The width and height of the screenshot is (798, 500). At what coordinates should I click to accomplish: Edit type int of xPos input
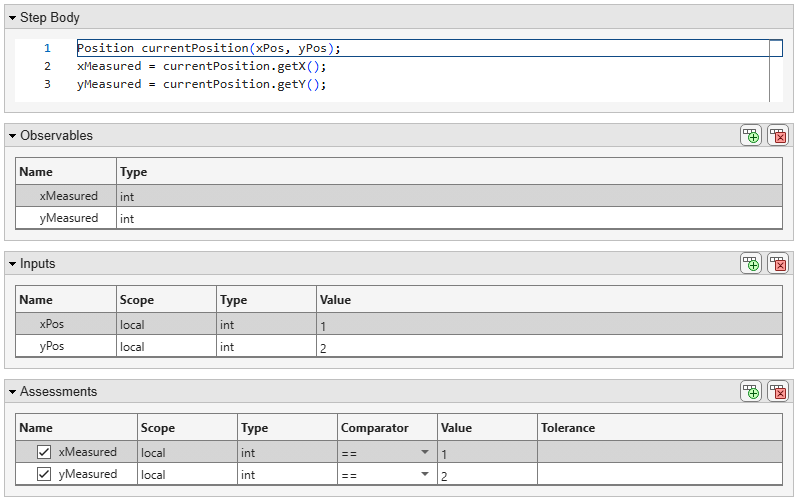click(x=267, y=324)
